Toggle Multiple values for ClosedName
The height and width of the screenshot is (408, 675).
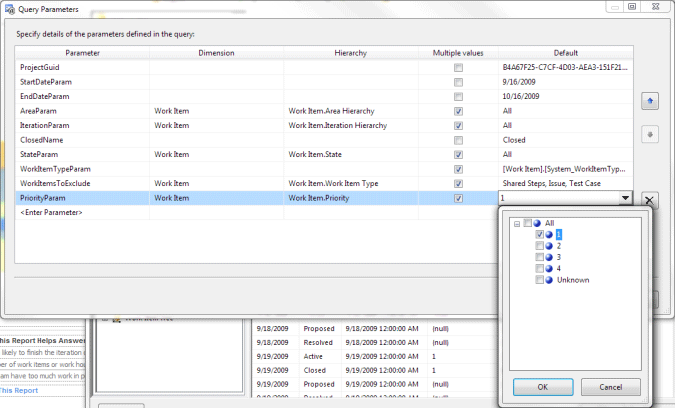(x=458, y=140)
